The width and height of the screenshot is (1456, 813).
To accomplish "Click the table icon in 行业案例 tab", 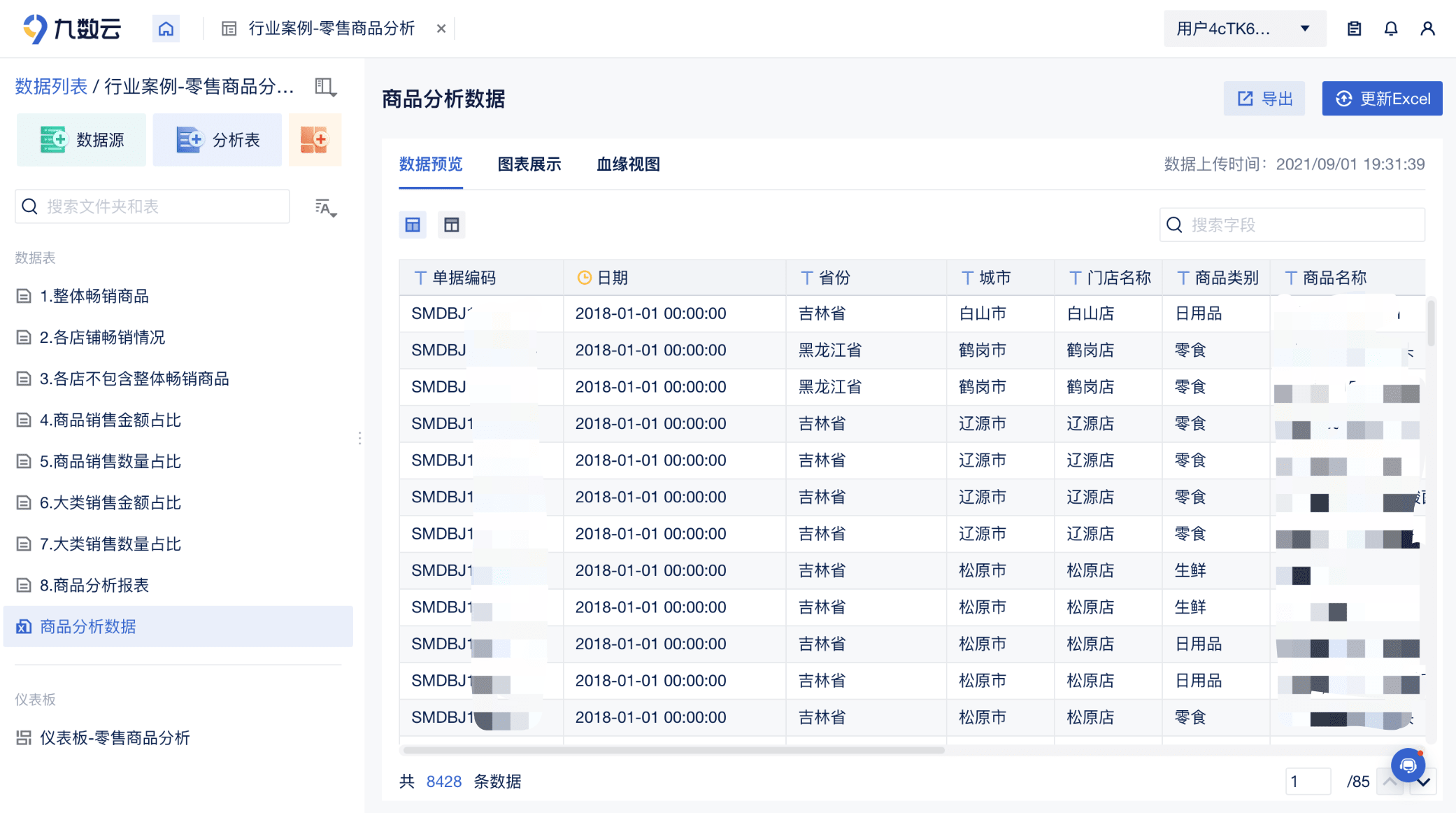I will 229,29.
